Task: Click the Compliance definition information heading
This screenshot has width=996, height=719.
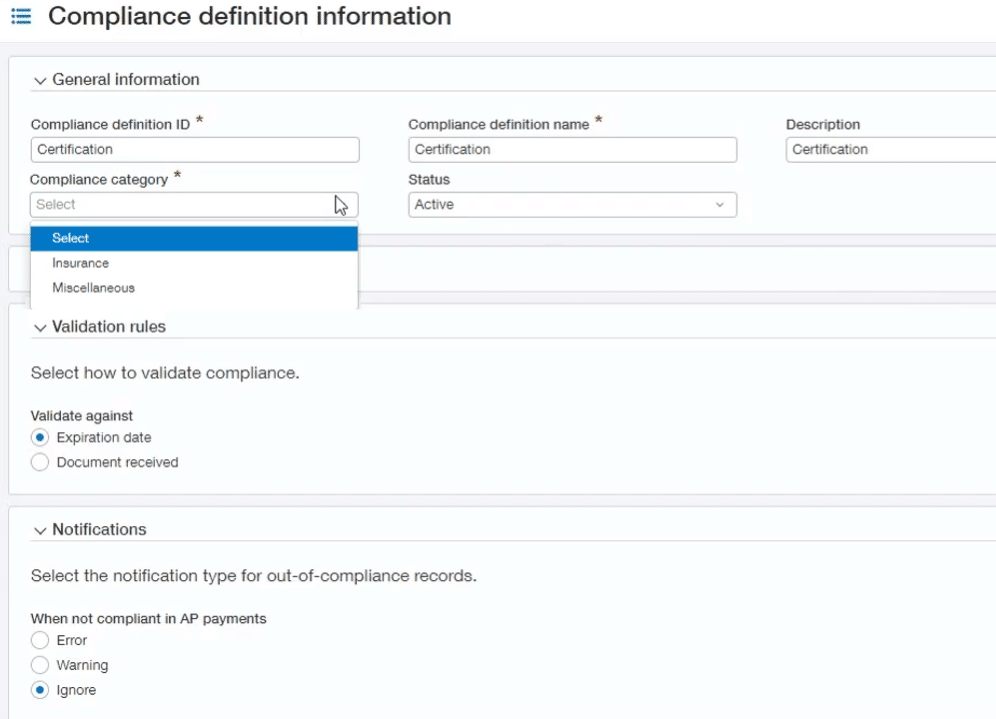Action: pyautogui.click(x=249, y=16)
